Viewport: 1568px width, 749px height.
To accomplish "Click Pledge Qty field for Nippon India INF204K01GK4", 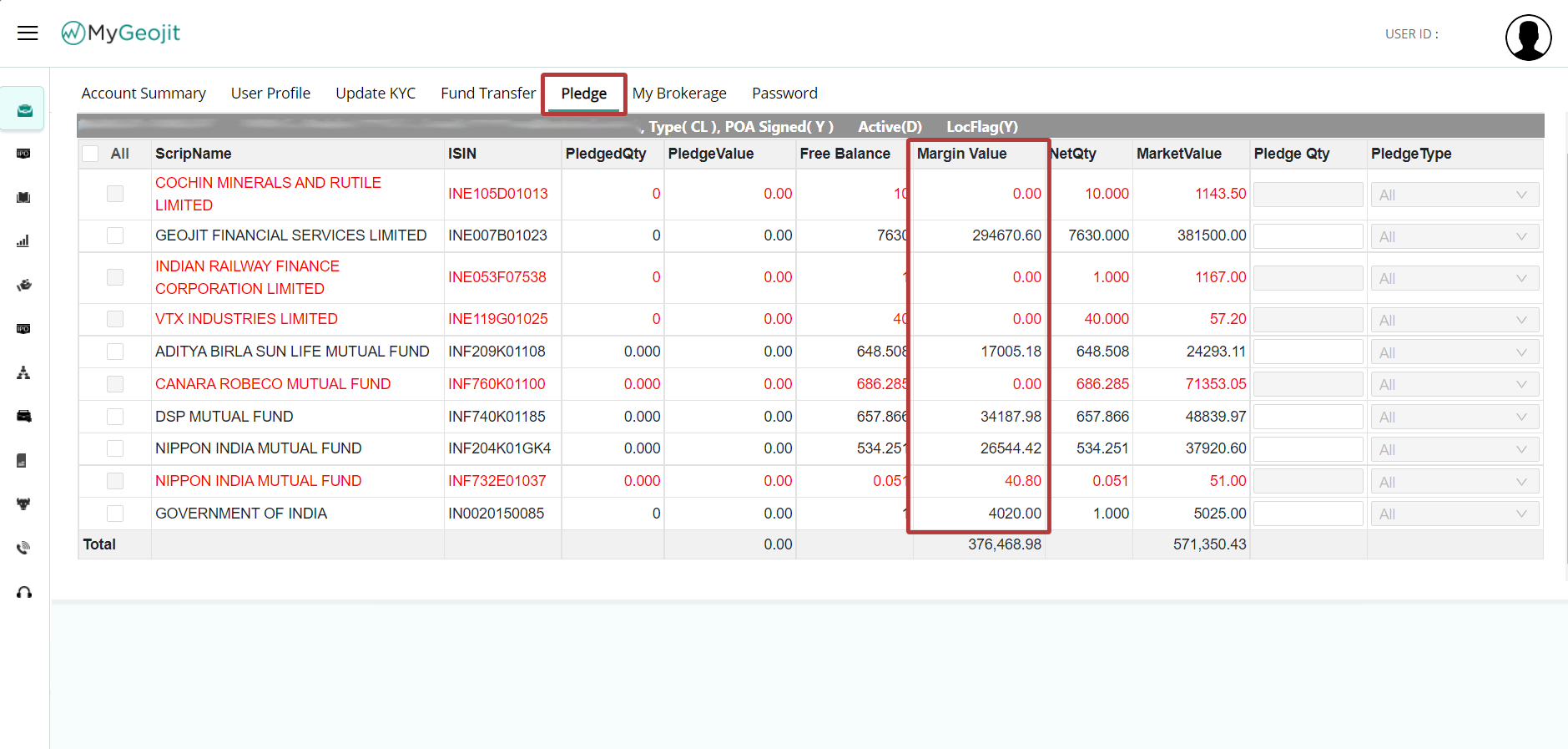I will tap(1307, 449).
